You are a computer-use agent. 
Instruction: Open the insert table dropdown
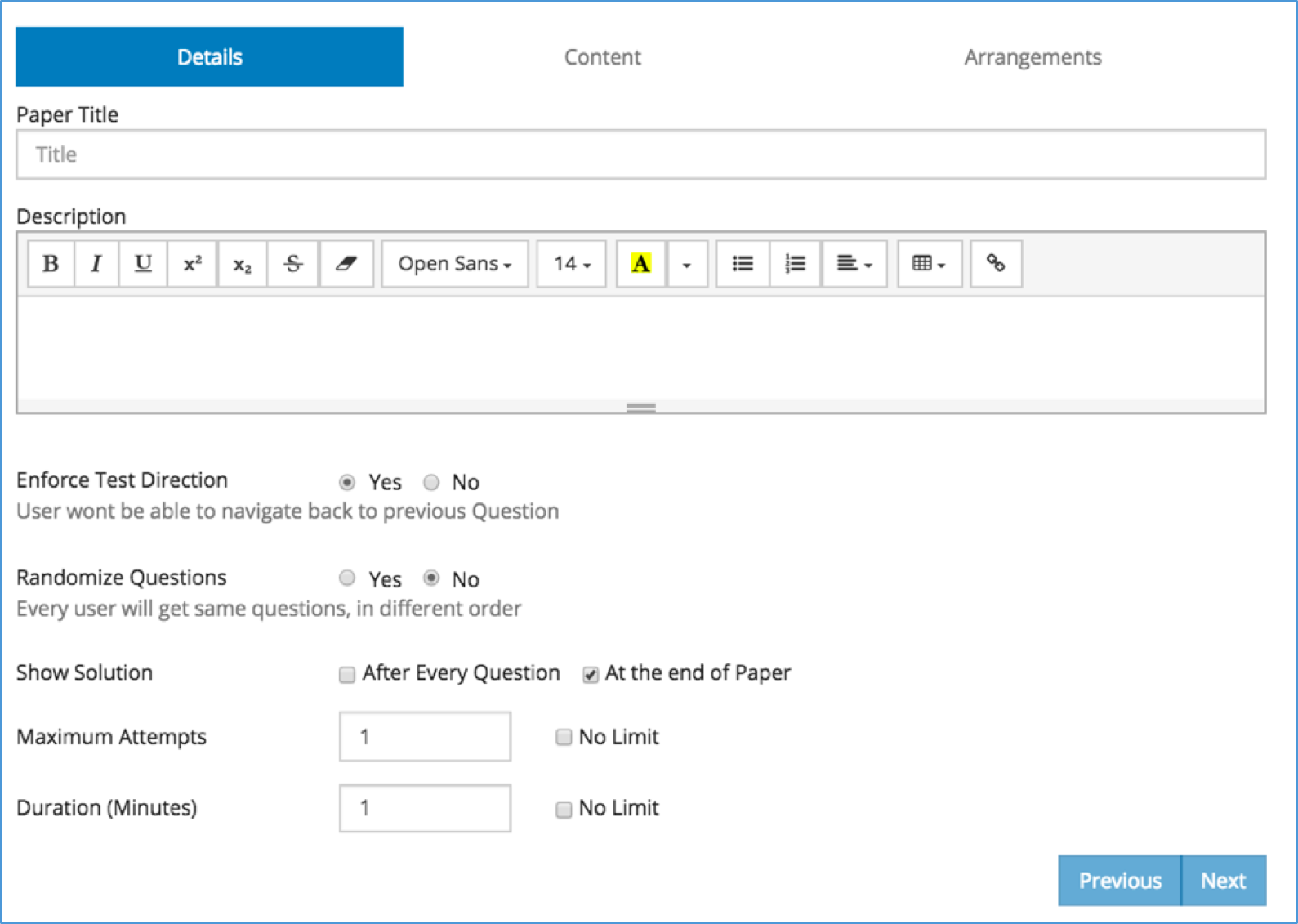coord(930,264)
